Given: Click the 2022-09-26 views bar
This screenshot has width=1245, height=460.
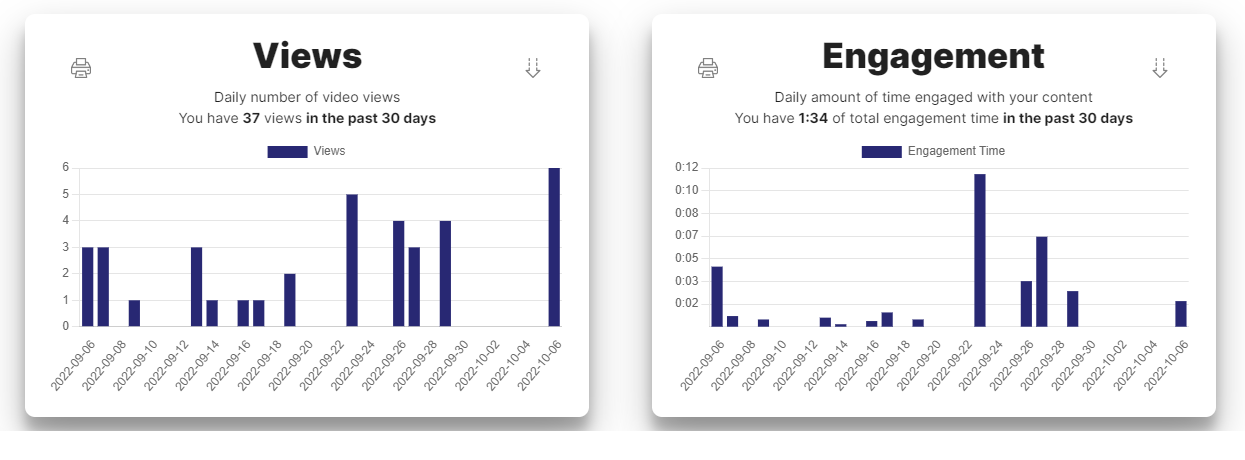Looking at the screenshot, I should (x=398, y=273).
